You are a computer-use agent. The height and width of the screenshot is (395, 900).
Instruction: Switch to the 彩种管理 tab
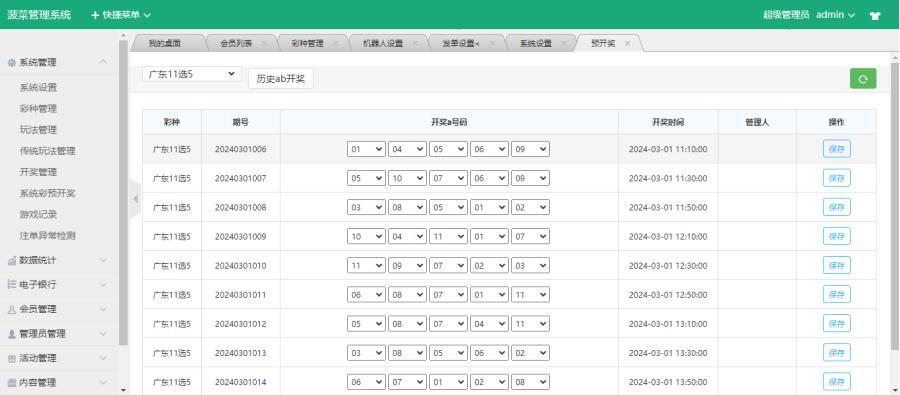[307, 43]
